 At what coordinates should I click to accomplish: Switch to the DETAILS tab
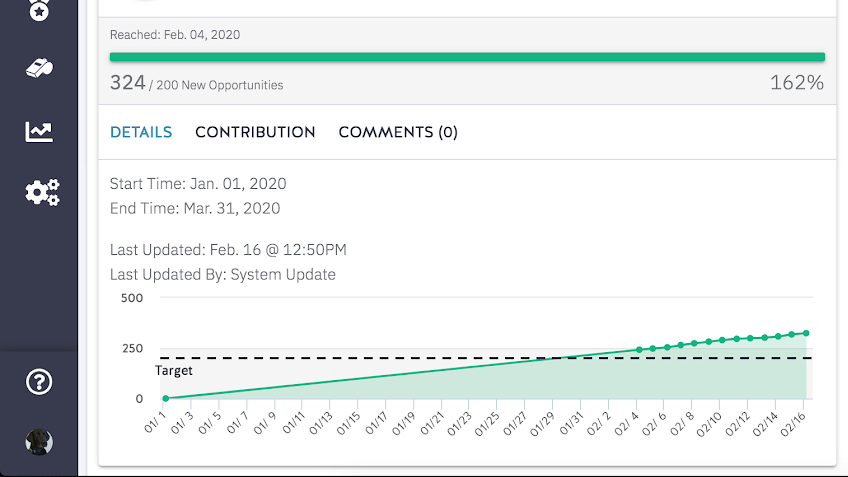(141, 132)
